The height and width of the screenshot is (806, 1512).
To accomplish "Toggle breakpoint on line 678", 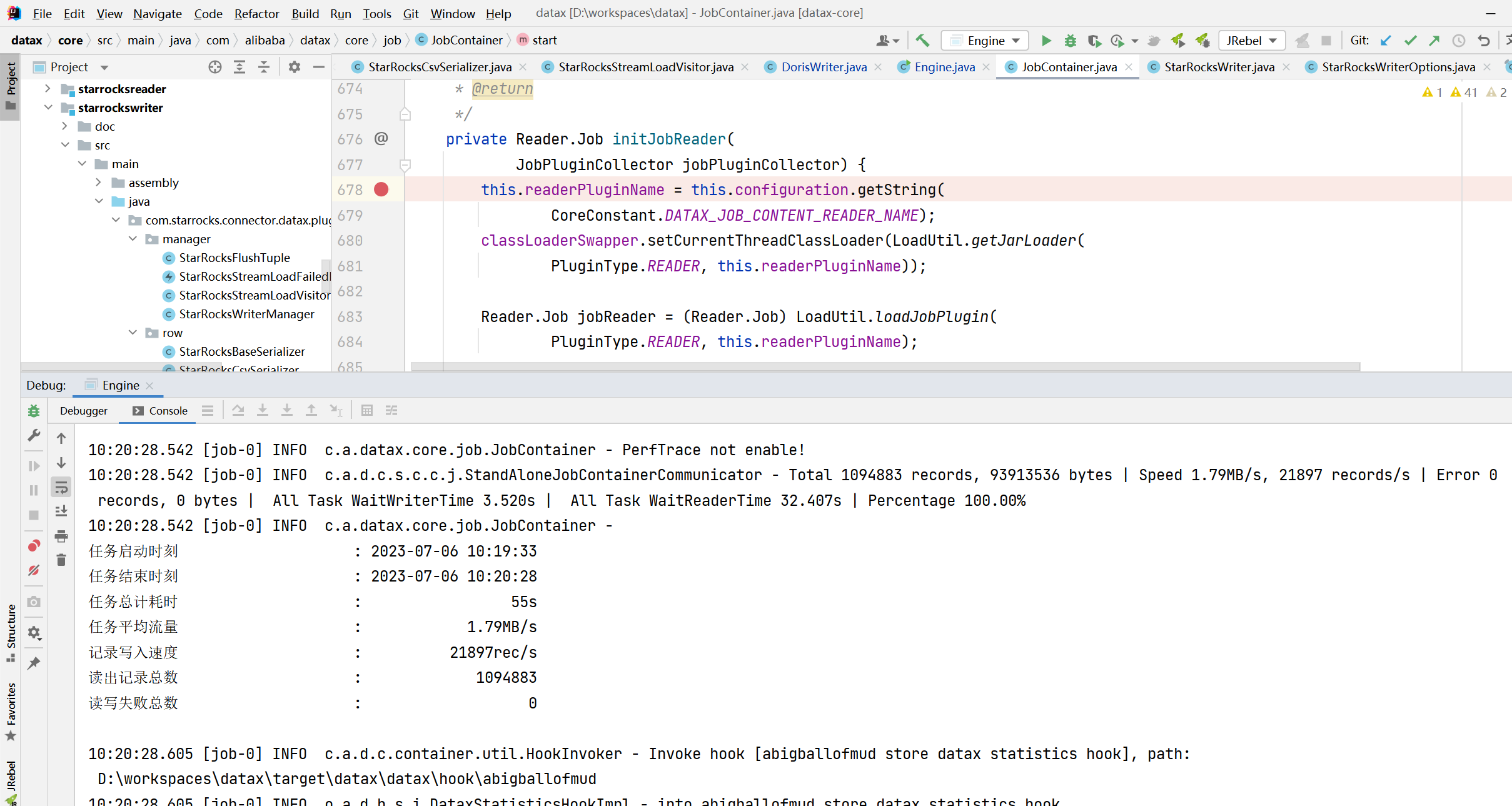I will pos(381,189).
